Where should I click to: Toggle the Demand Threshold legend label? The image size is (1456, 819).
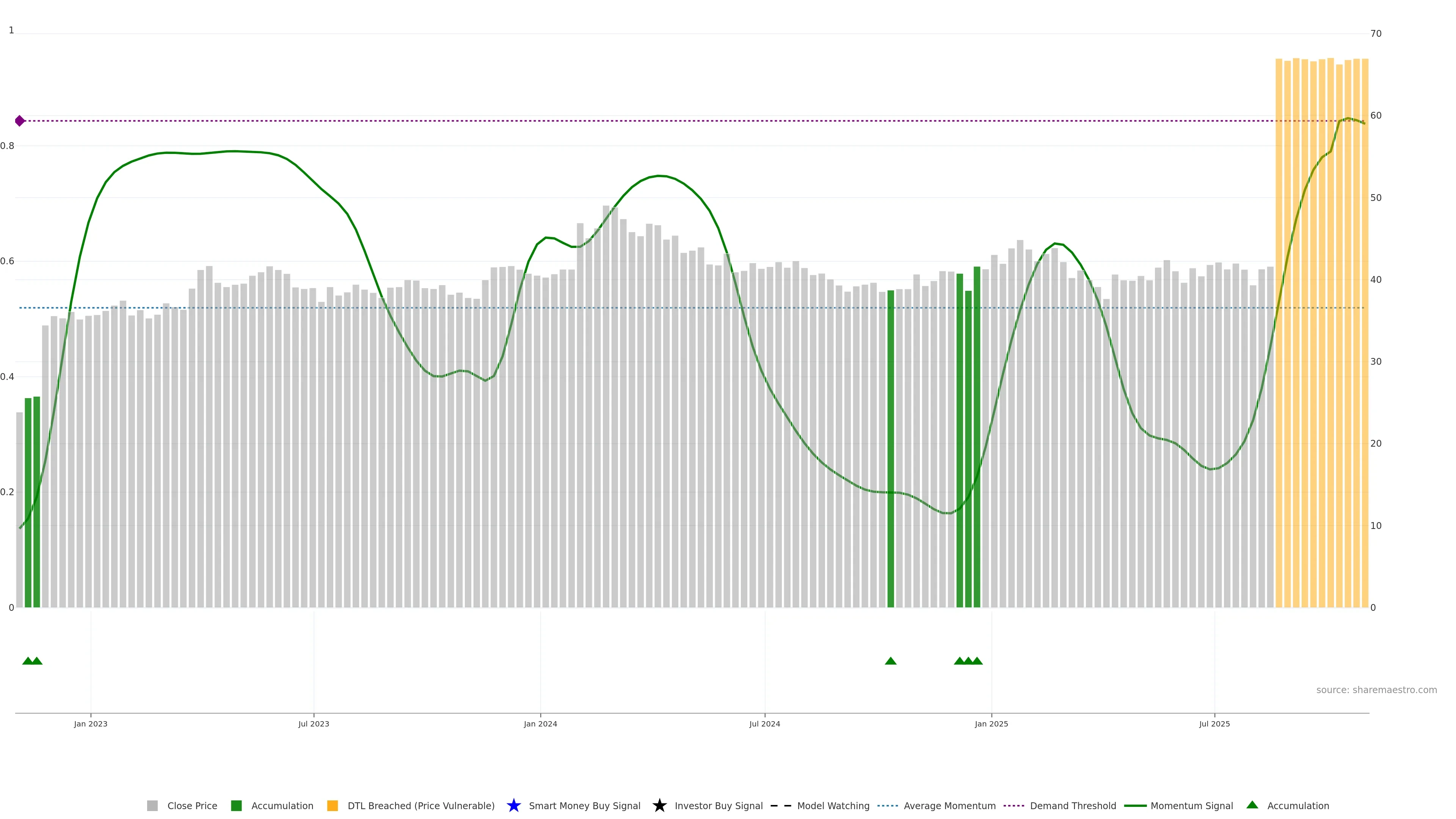1073,805
